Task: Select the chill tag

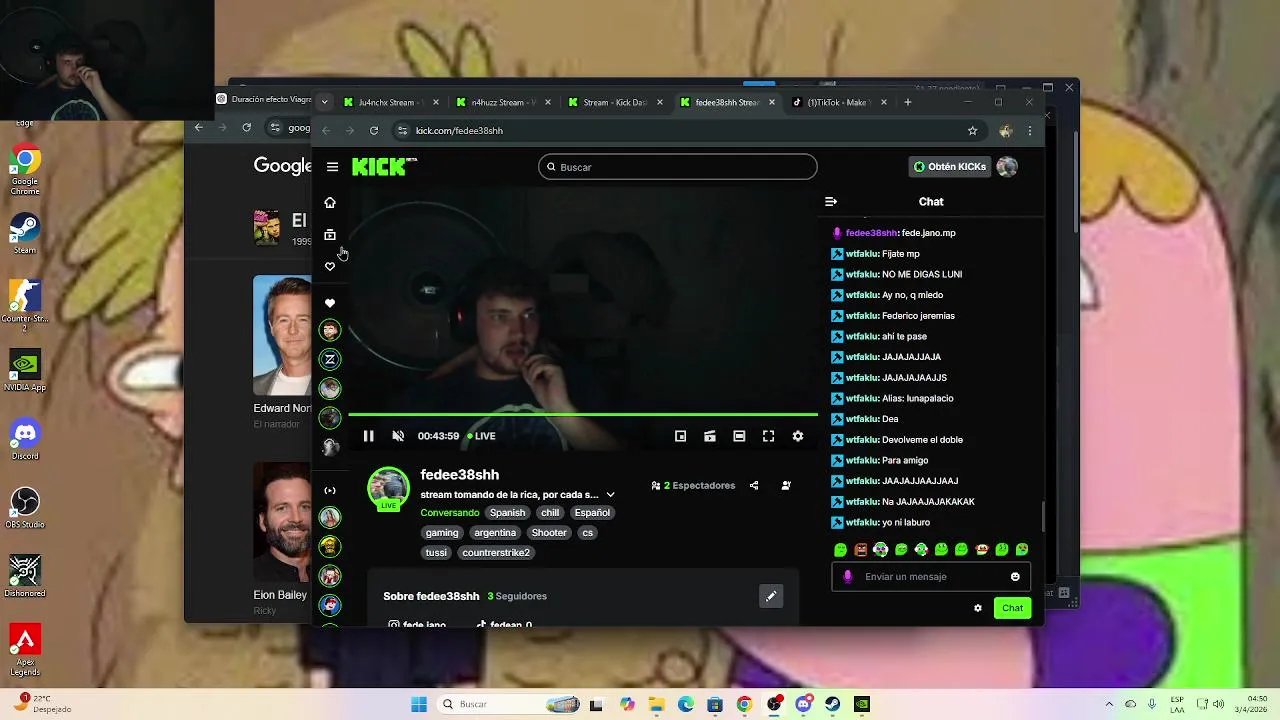Action: click(x=550, y=512)
